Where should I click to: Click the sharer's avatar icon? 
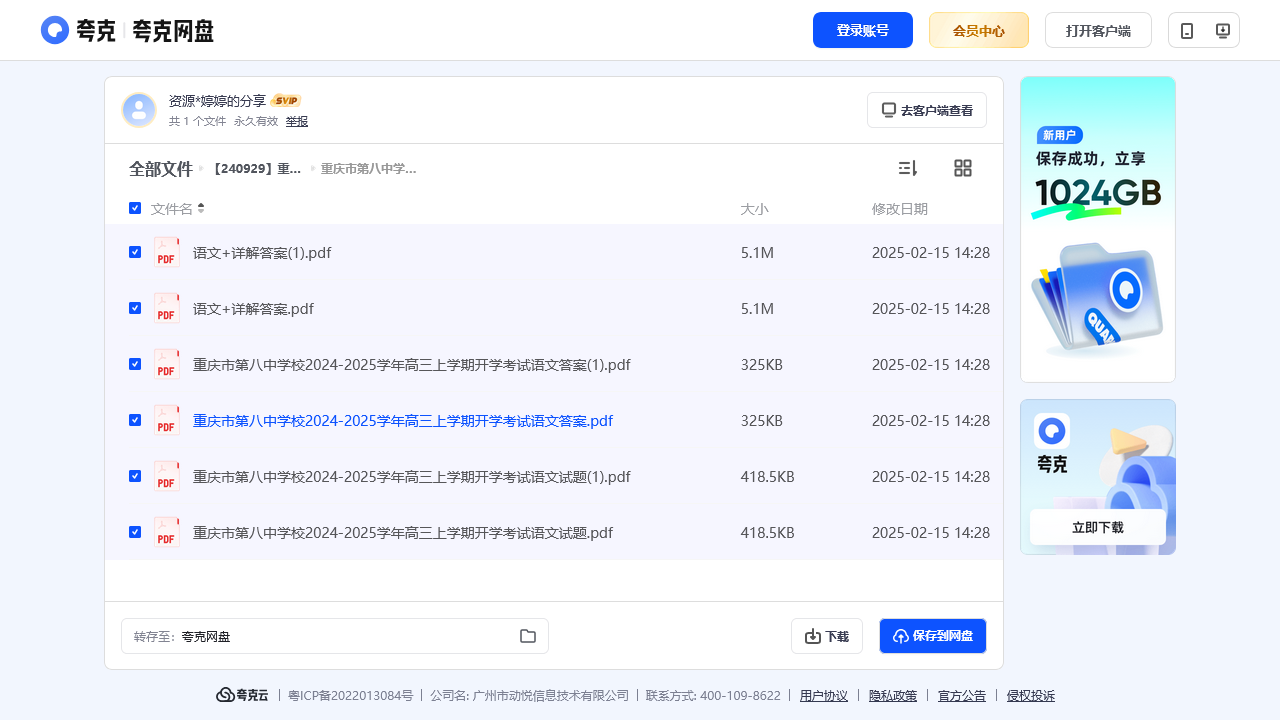139,110
